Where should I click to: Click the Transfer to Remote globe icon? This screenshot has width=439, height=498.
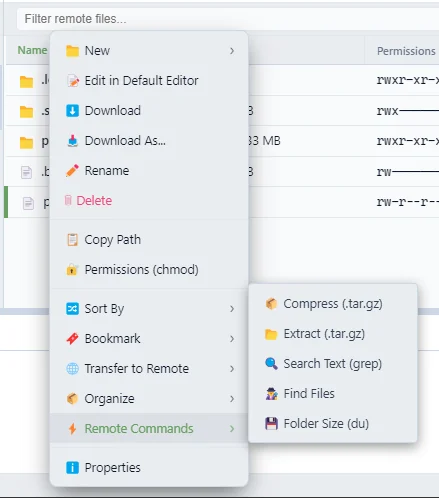[x=72, y=369]
